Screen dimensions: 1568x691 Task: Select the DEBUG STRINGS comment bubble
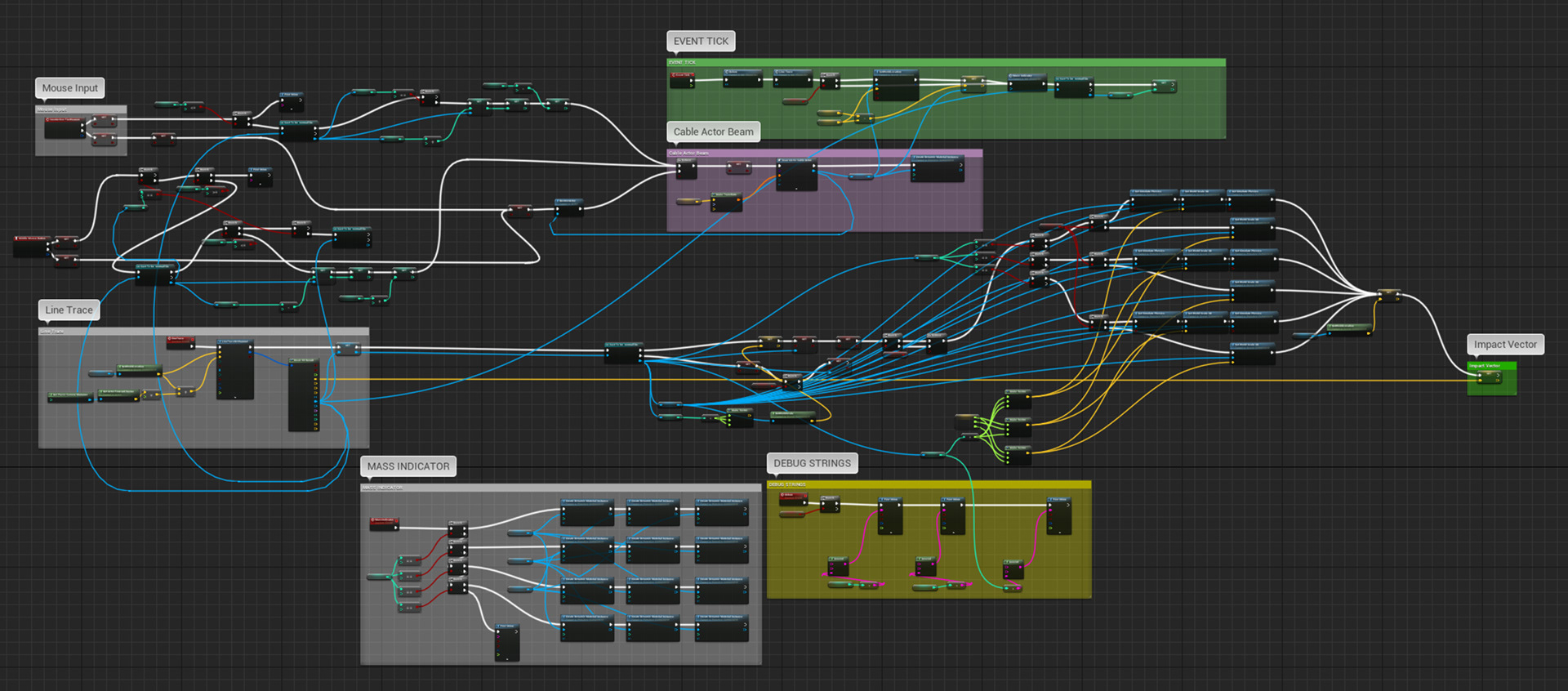click(812, 463)
